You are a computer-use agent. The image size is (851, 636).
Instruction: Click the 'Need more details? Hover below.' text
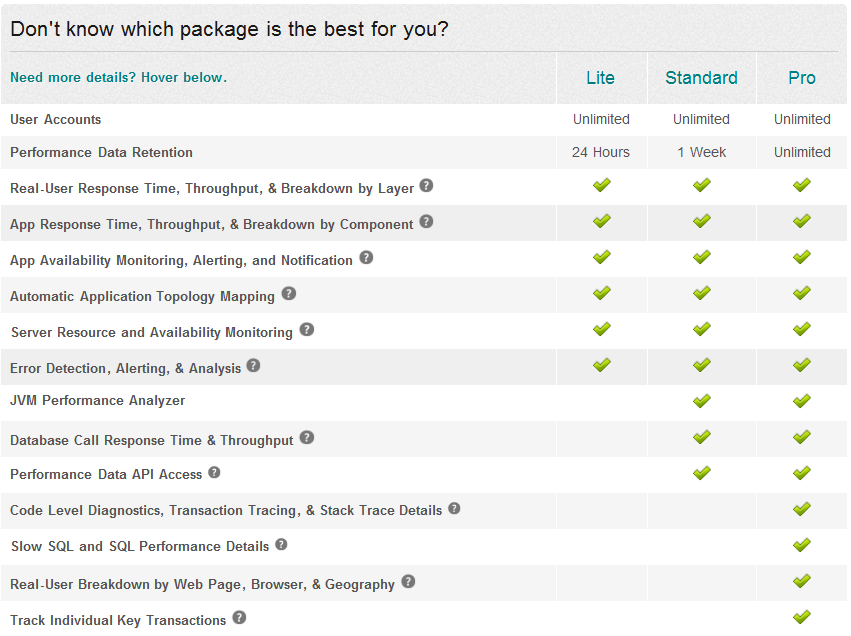(x=118, y=77)
